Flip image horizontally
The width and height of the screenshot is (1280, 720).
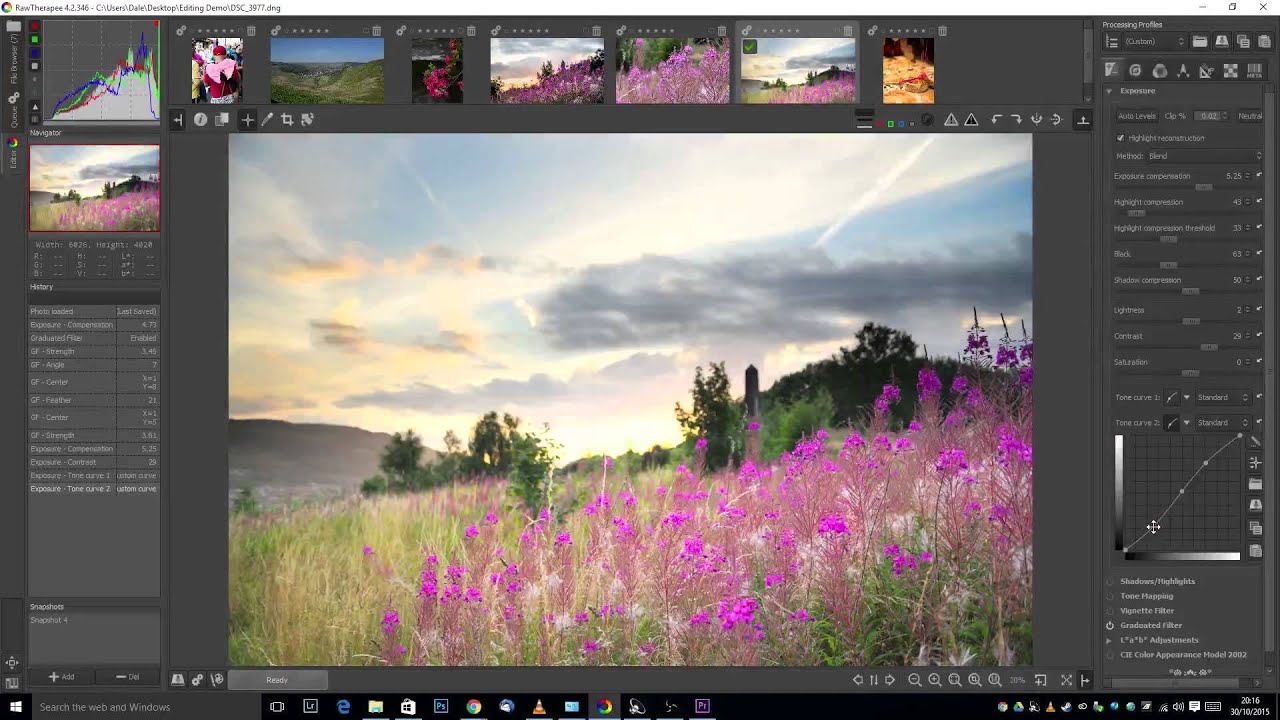pos(1056,119)
